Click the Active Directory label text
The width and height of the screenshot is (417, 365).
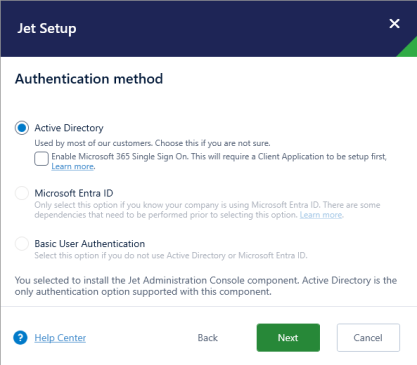click(x=69, y=128)
